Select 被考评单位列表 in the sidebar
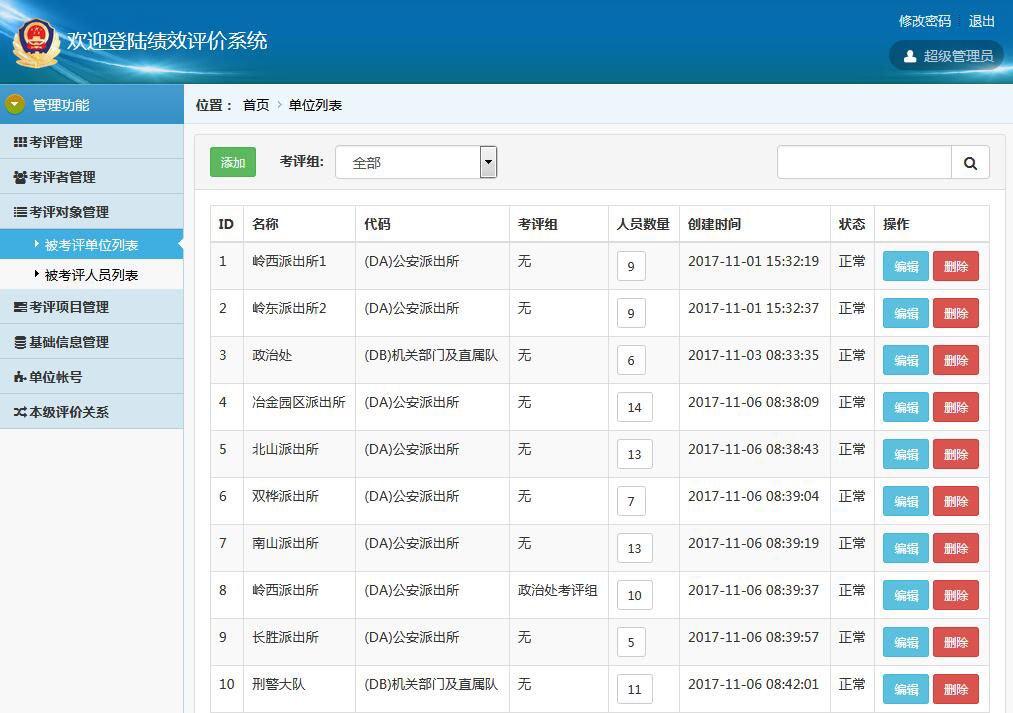This screenshot has width=1013, height=713. (x=92, y=243)
